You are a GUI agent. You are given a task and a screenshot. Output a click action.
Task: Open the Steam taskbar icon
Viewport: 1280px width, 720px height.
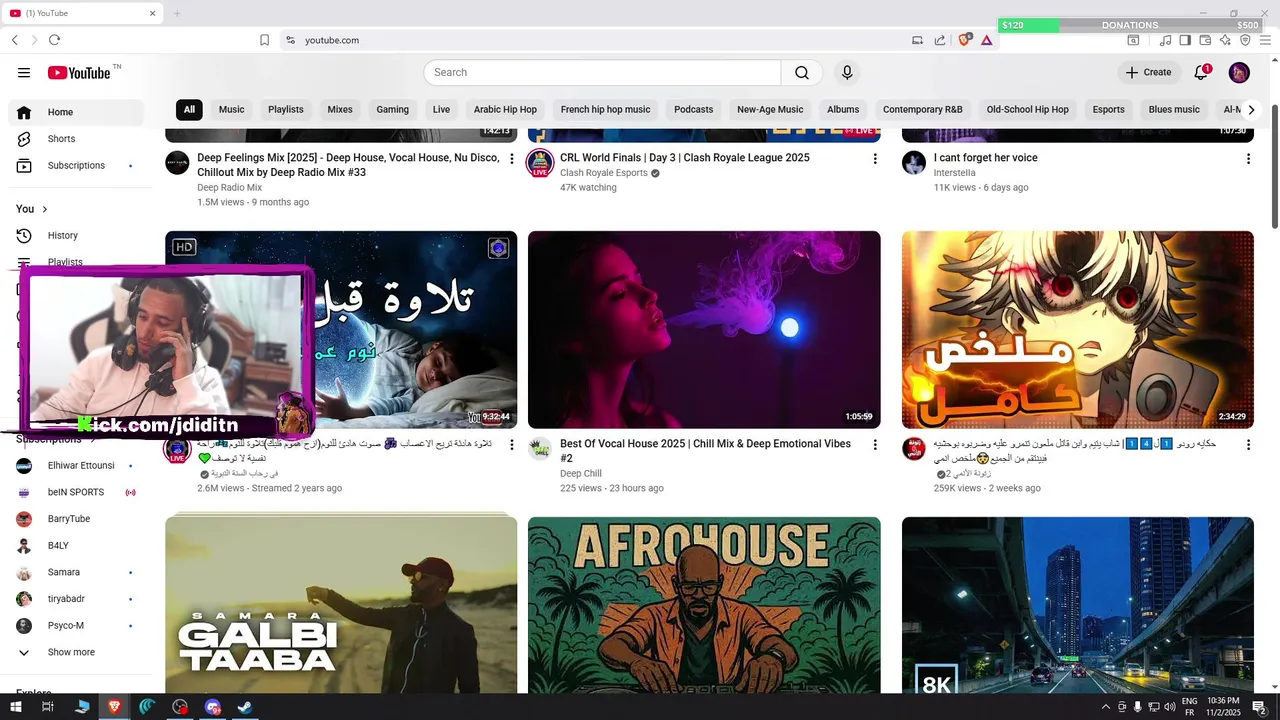click(x=245, y=707)
